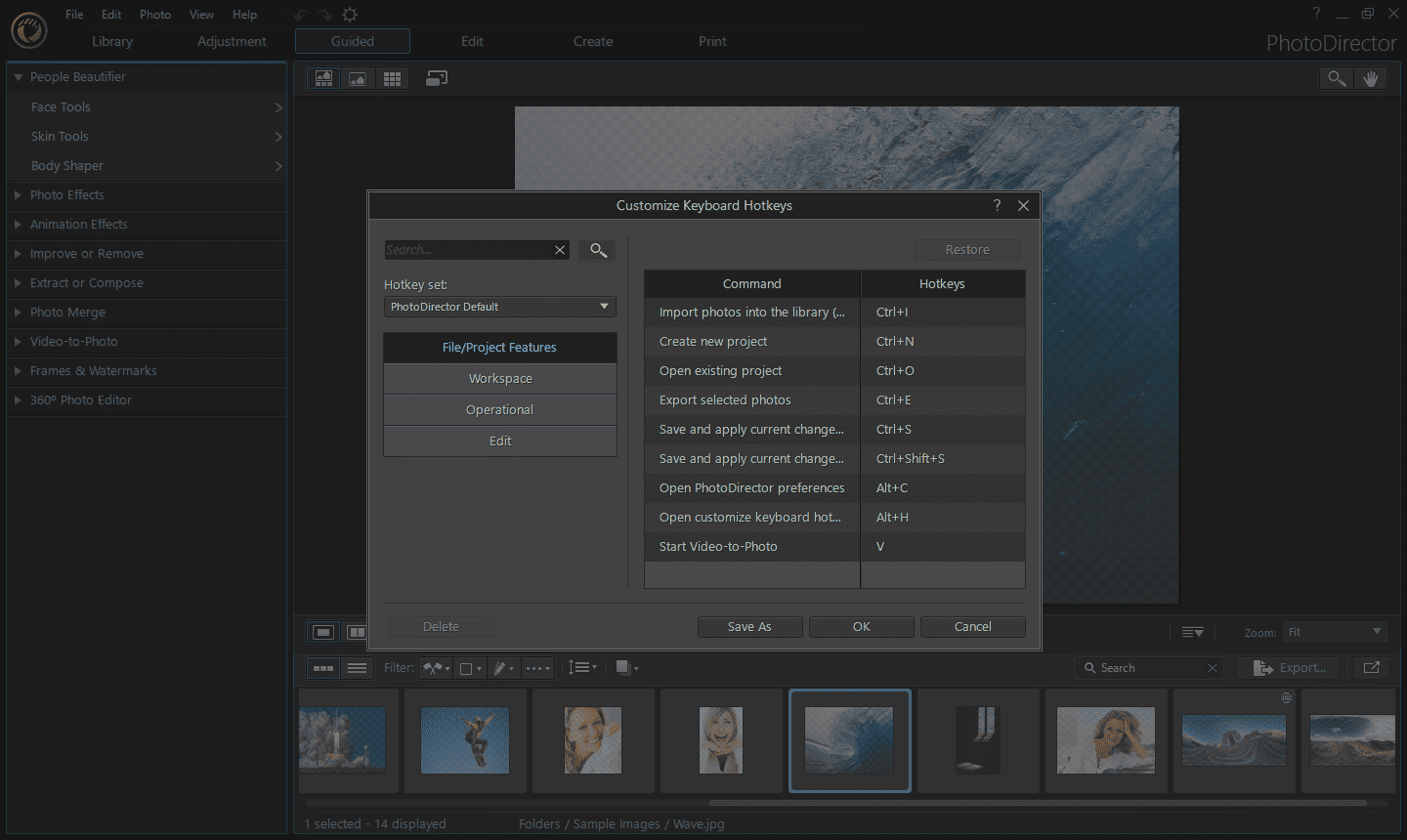
Task: Clear the hotkey search field with X
Action: [x=560, y=250]
